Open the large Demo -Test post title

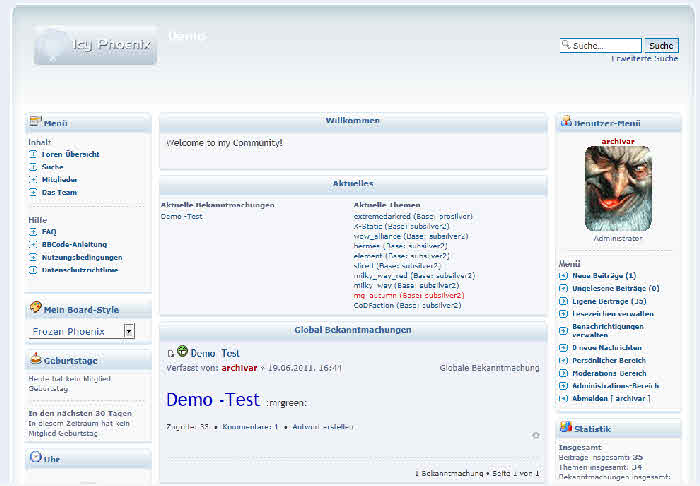click(212, 400)
